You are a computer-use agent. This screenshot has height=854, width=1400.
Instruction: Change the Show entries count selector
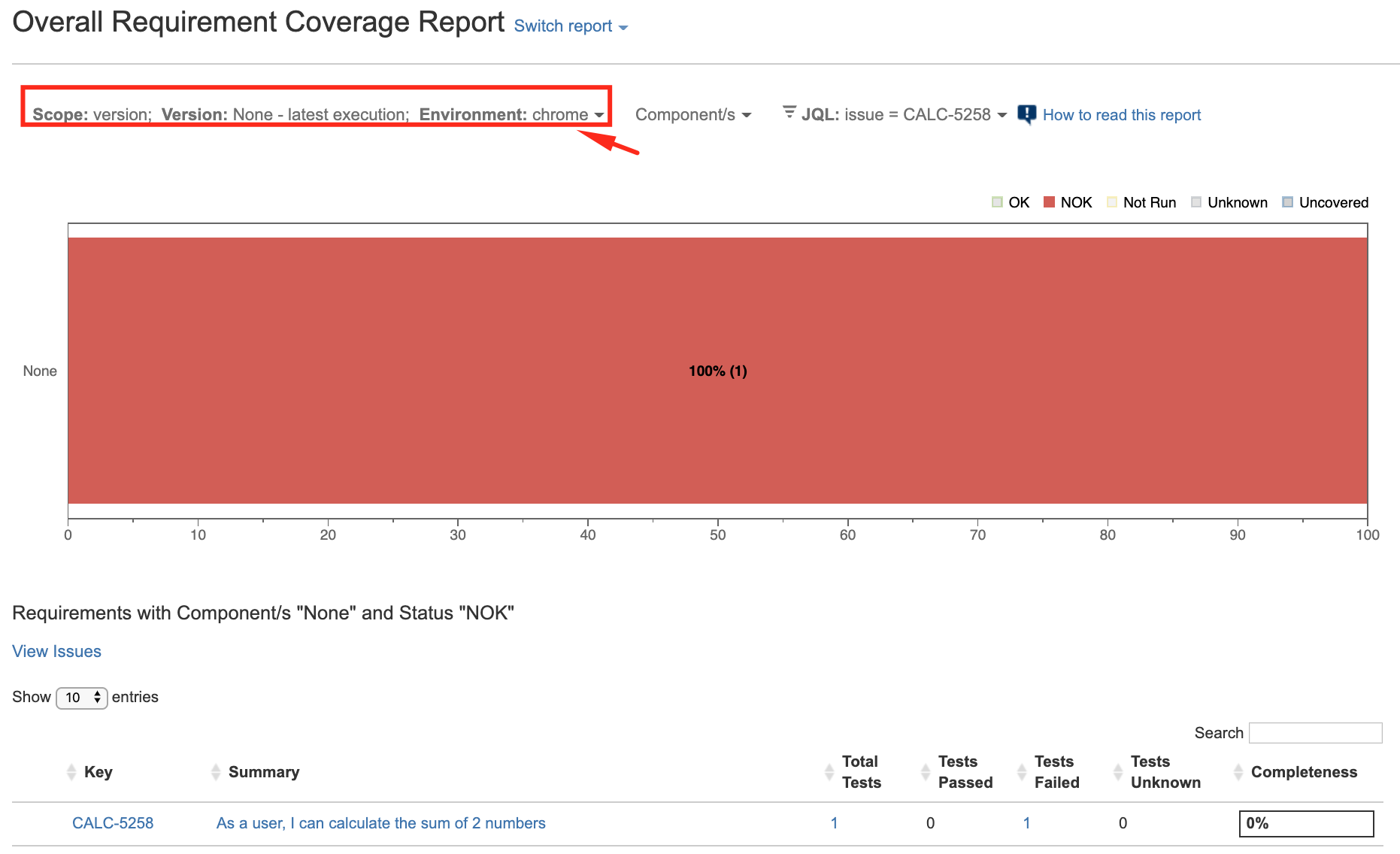tap(82, 698)
